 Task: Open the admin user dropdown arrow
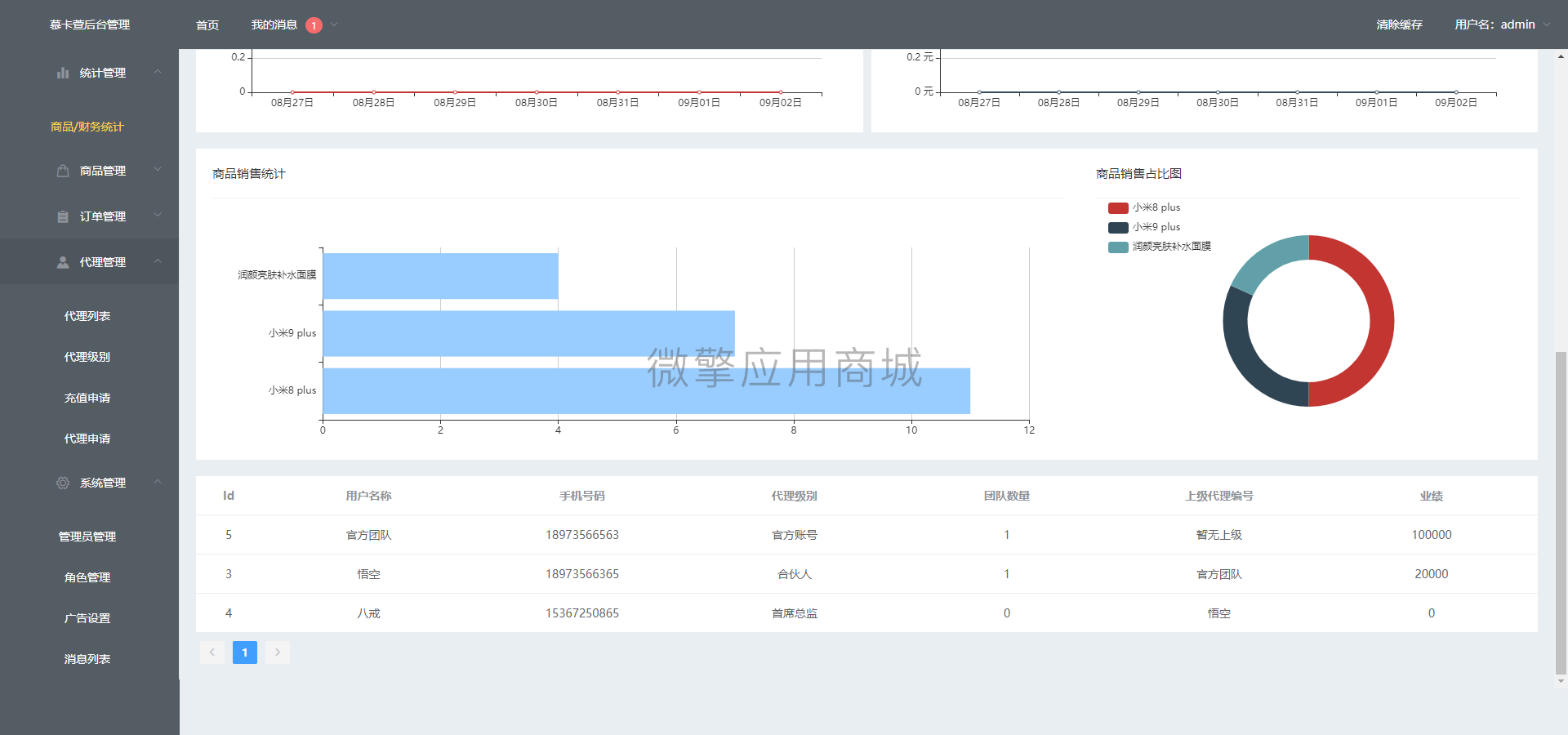point(1547,24)
